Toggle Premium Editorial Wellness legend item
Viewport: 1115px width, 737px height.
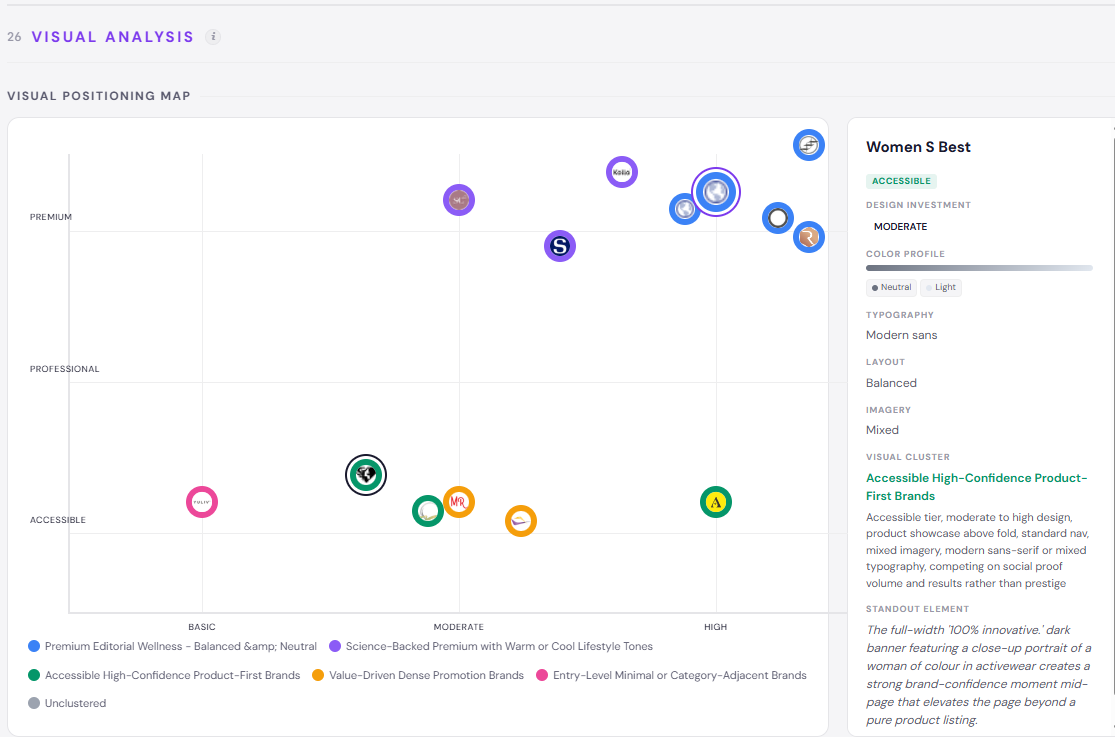[x=172, y=646]
